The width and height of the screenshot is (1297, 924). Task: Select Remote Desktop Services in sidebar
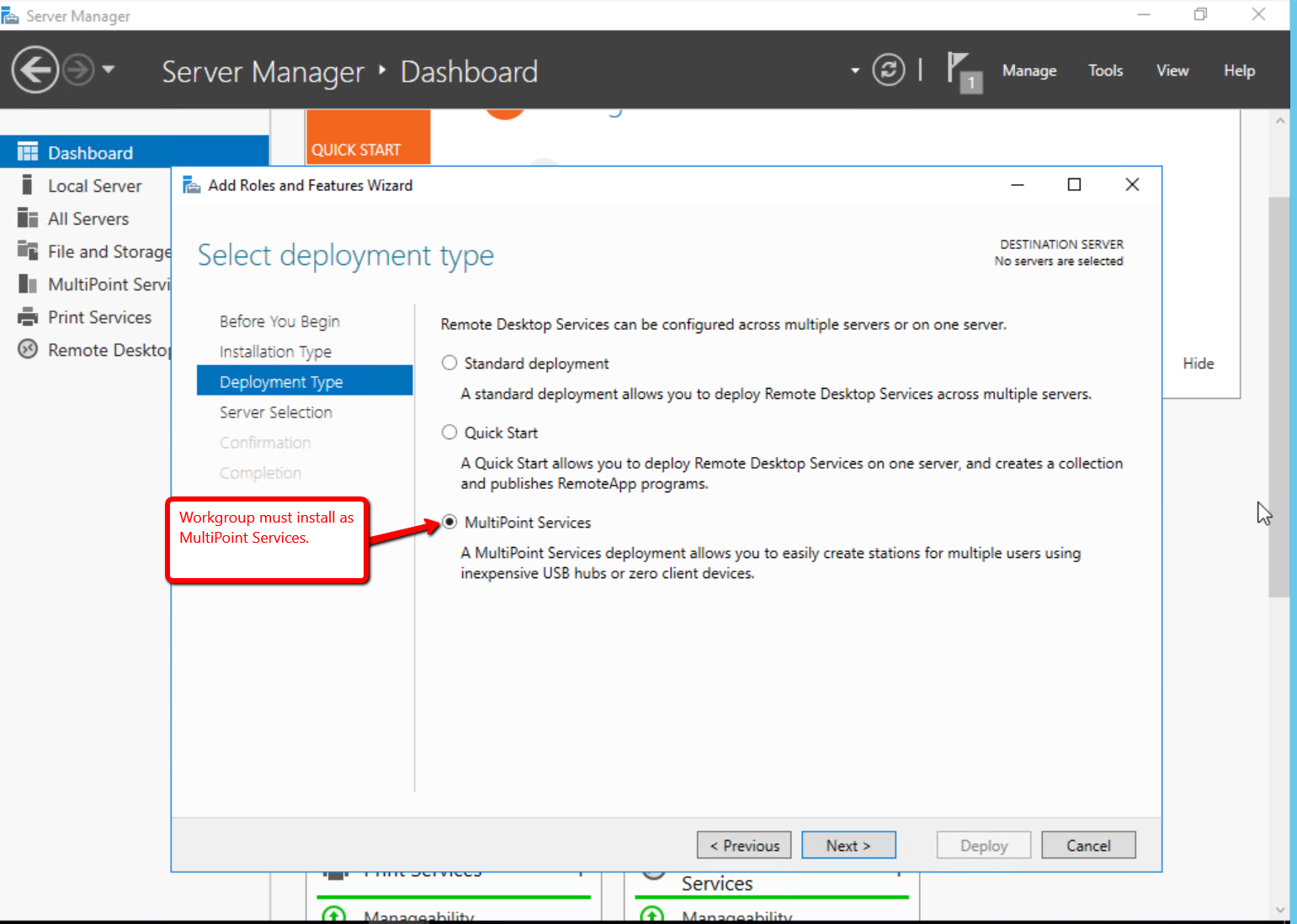coord(109,350)
